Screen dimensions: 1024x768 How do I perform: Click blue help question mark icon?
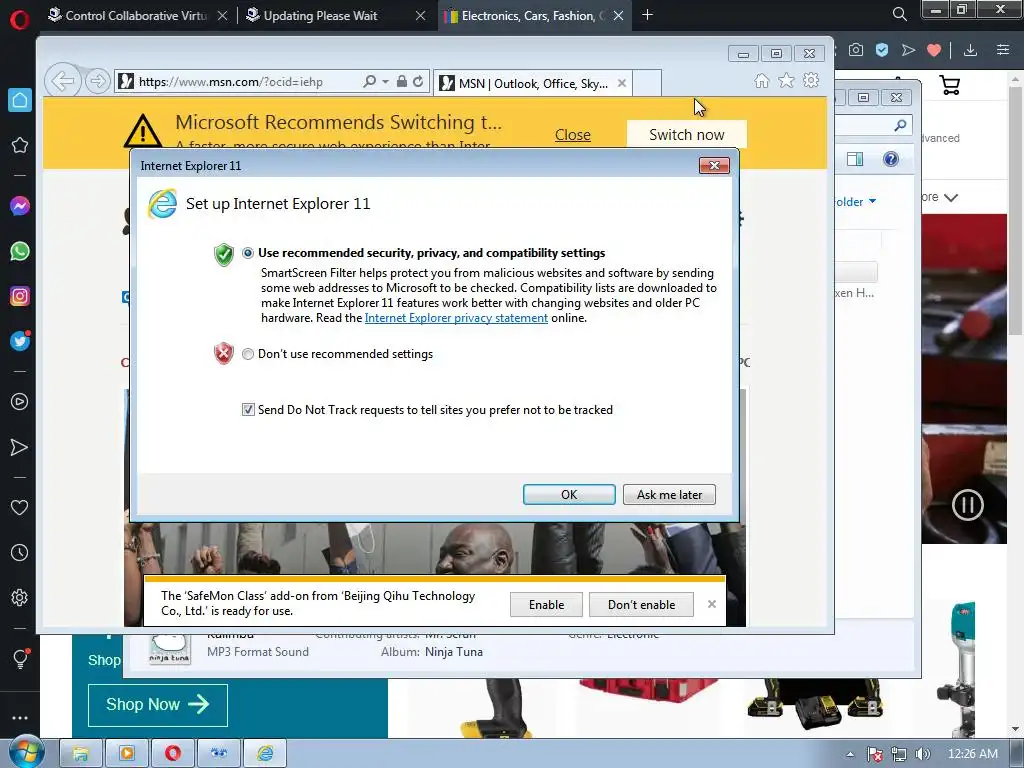point(891,159)
